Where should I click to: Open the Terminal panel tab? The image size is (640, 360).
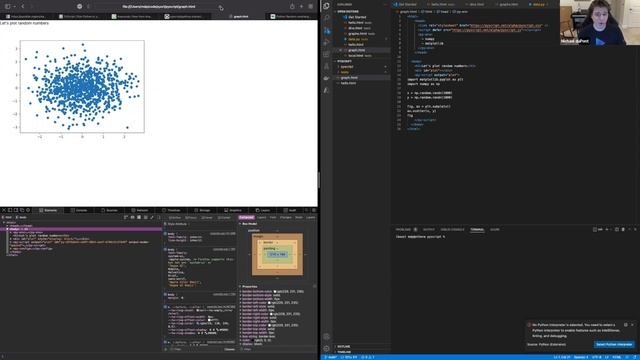[477, 229]
